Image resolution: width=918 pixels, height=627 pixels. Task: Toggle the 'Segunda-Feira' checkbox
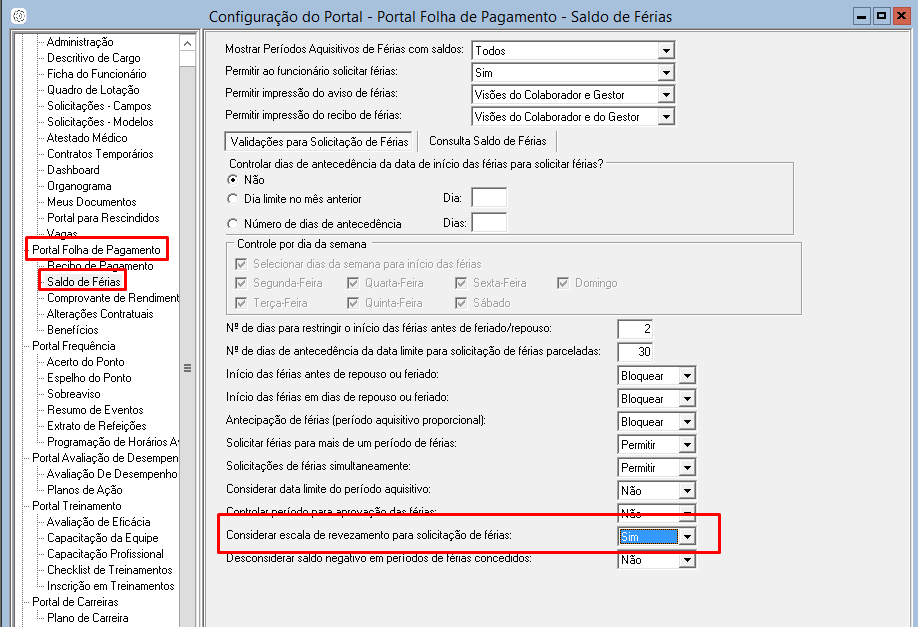tap(240, 283)
